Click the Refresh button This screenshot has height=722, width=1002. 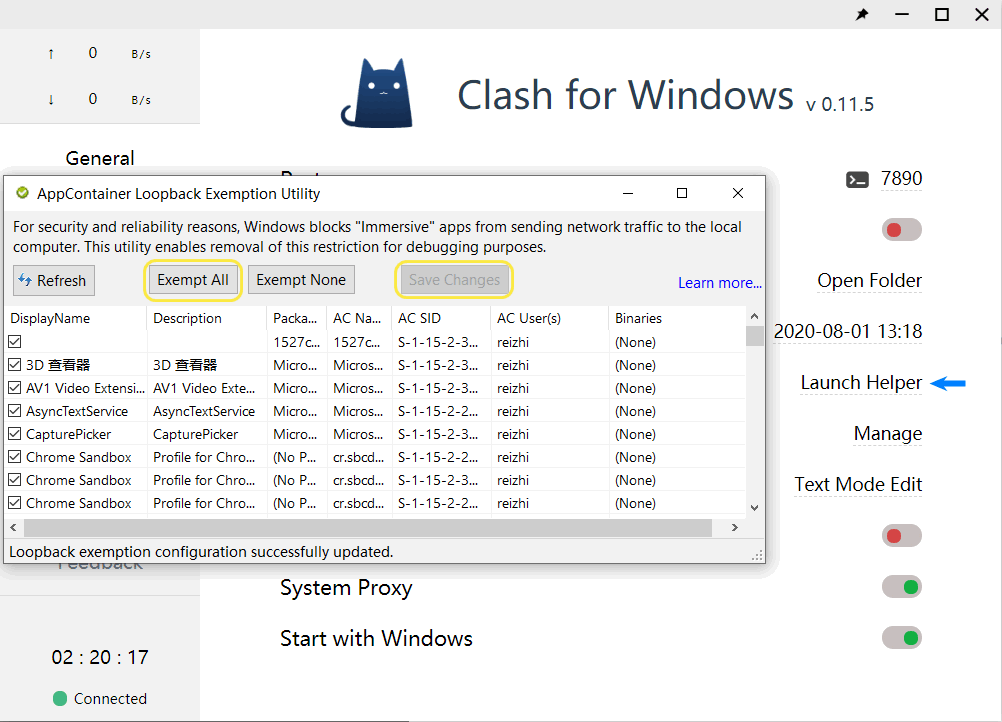[54, 281]
